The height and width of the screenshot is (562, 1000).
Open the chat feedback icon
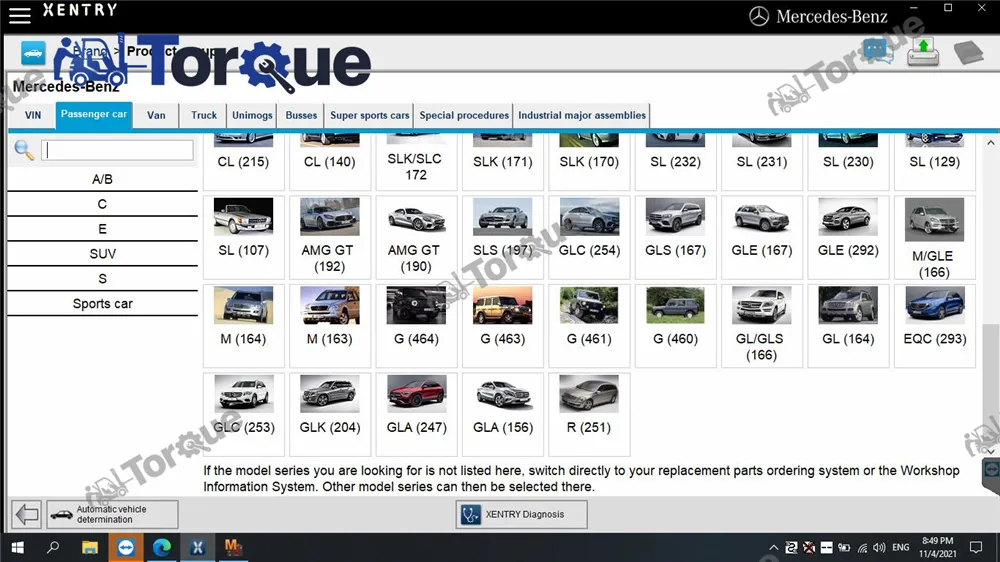(x=878, y=51)
